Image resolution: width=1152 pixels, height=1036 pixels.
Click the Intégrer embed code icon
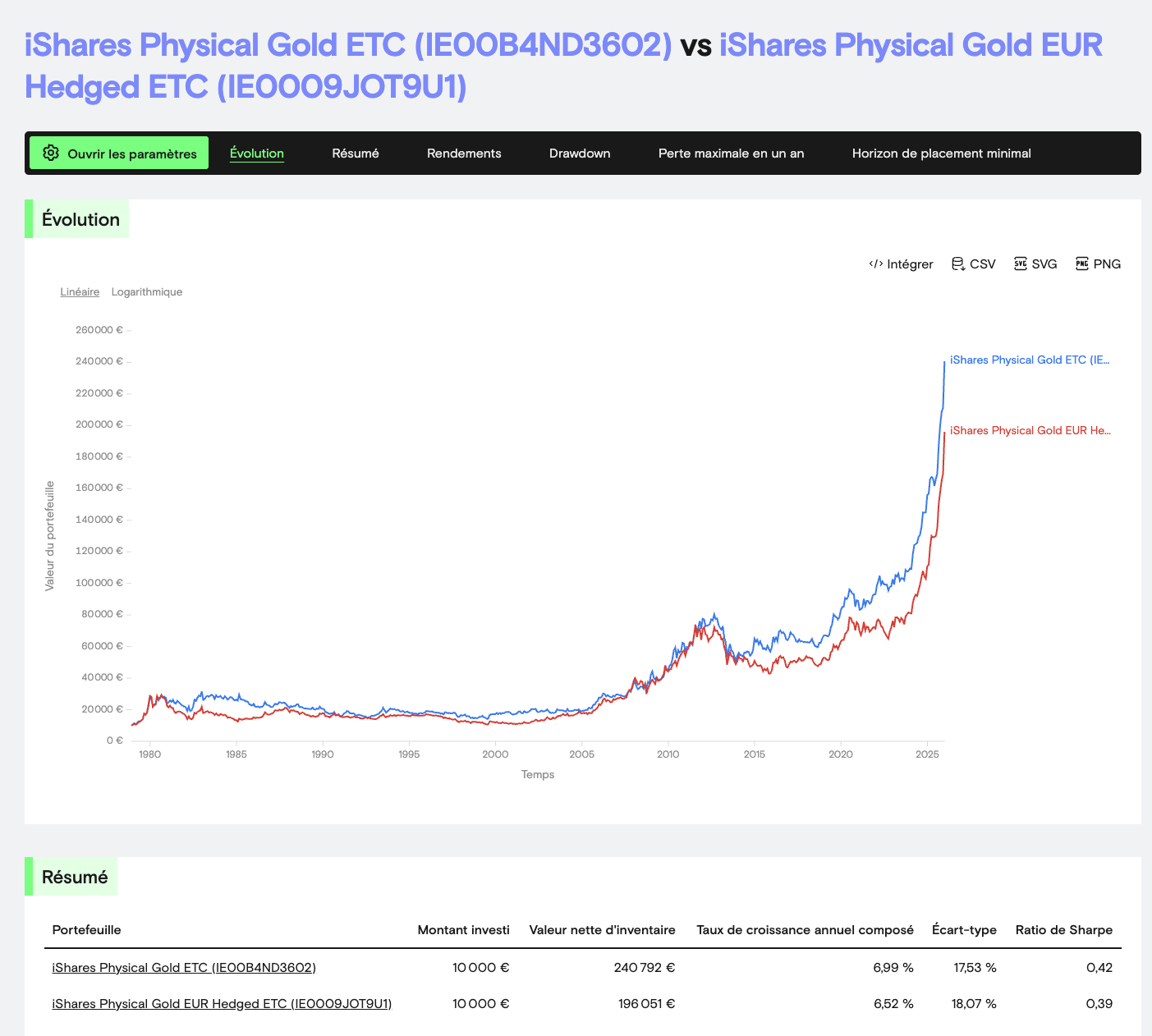pos(876,264)
